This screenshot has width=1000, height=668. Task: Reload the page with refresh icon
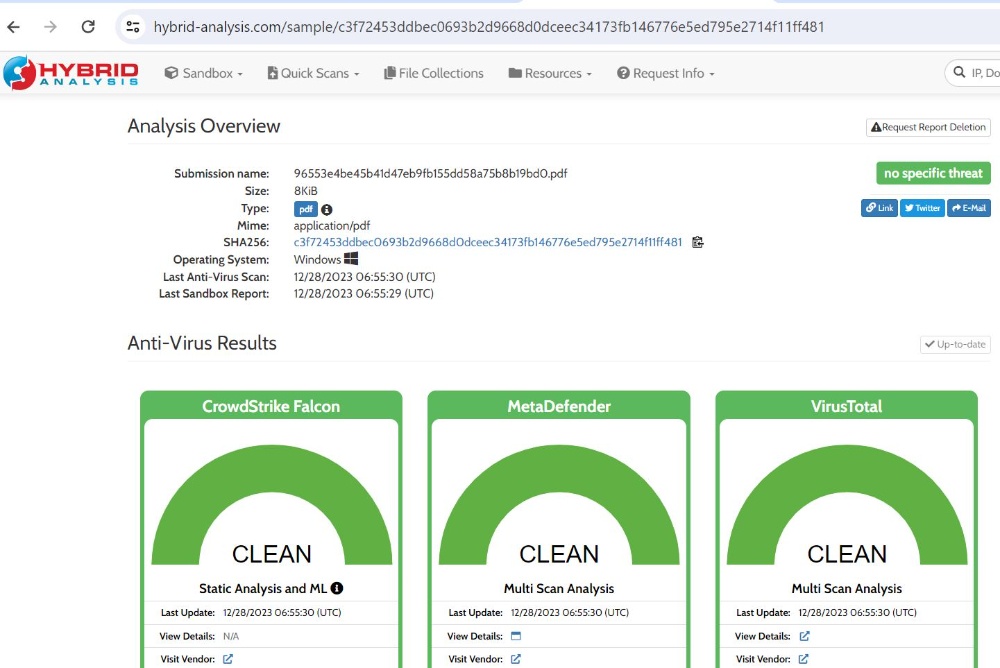tap(88, 27)
